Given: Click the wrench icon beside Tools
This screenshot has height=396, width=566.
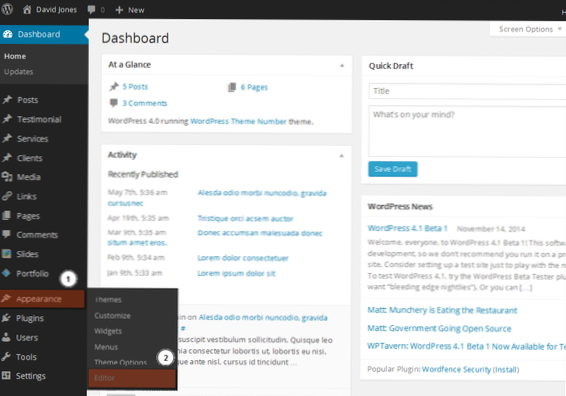Looking at the screenshot, I should pos(6,357).
